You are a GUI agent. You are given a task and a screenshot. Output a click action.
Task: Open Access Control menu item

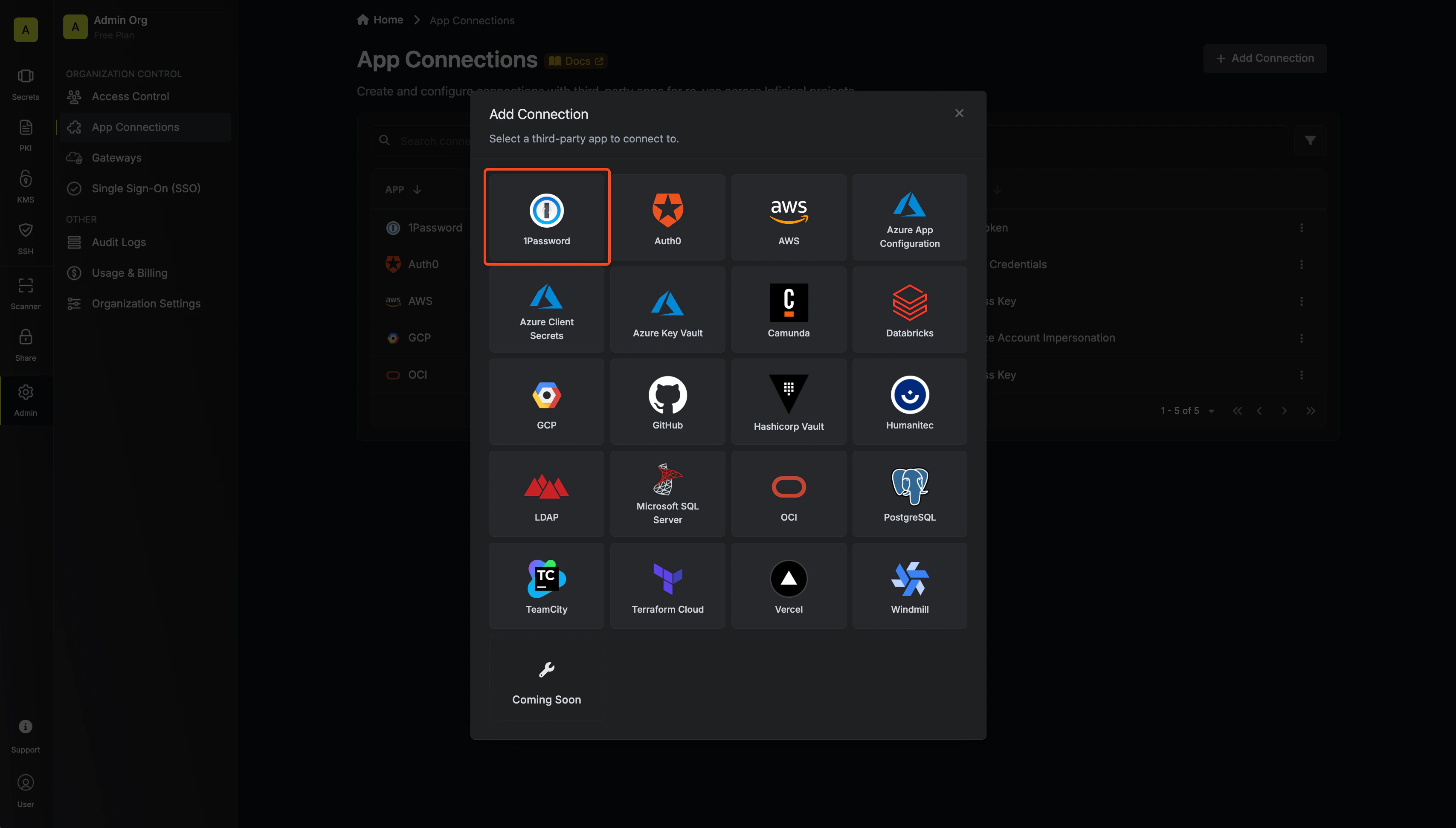(x=145, y=96)
